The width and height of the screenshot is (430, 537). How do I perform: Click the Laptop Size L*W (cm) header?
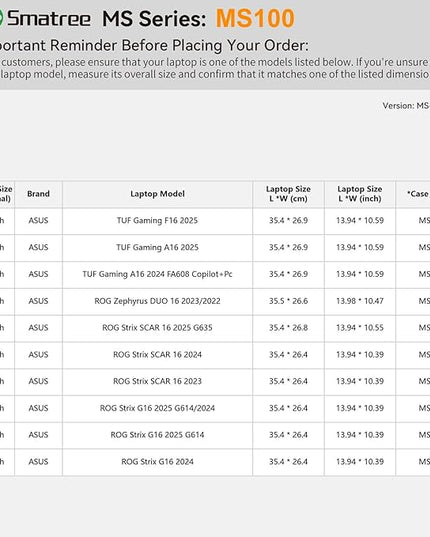pyautogui.click(x=288, y=194)
